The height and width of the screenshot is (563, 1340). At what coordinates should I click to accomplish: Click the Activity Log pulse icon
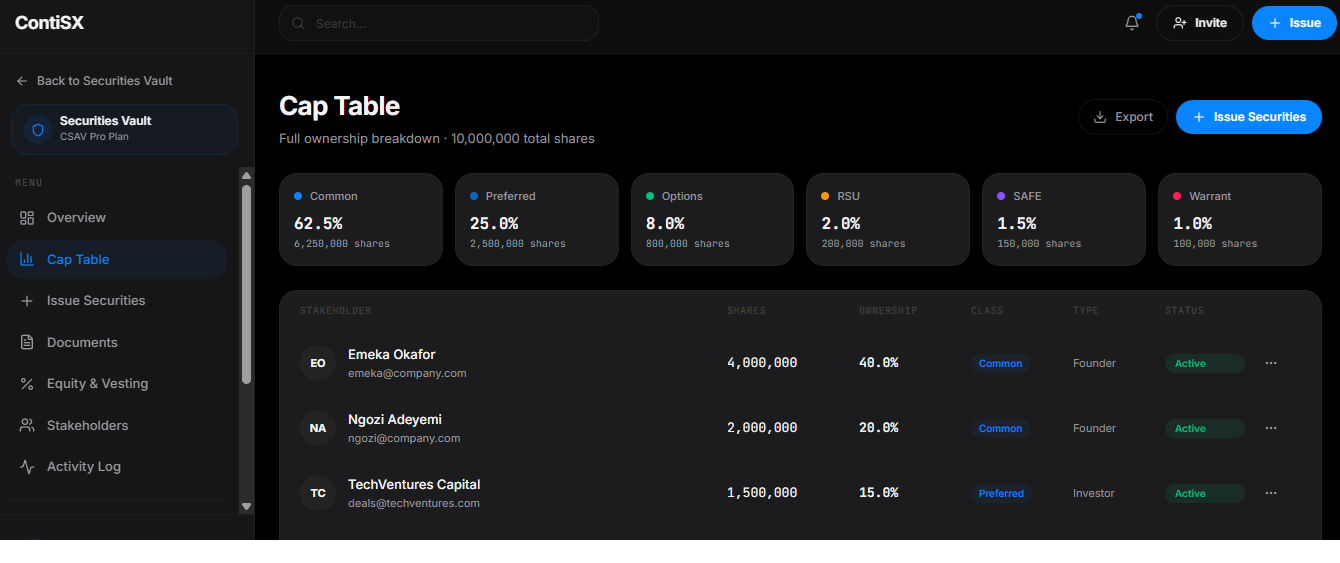(x=27, y=466)
